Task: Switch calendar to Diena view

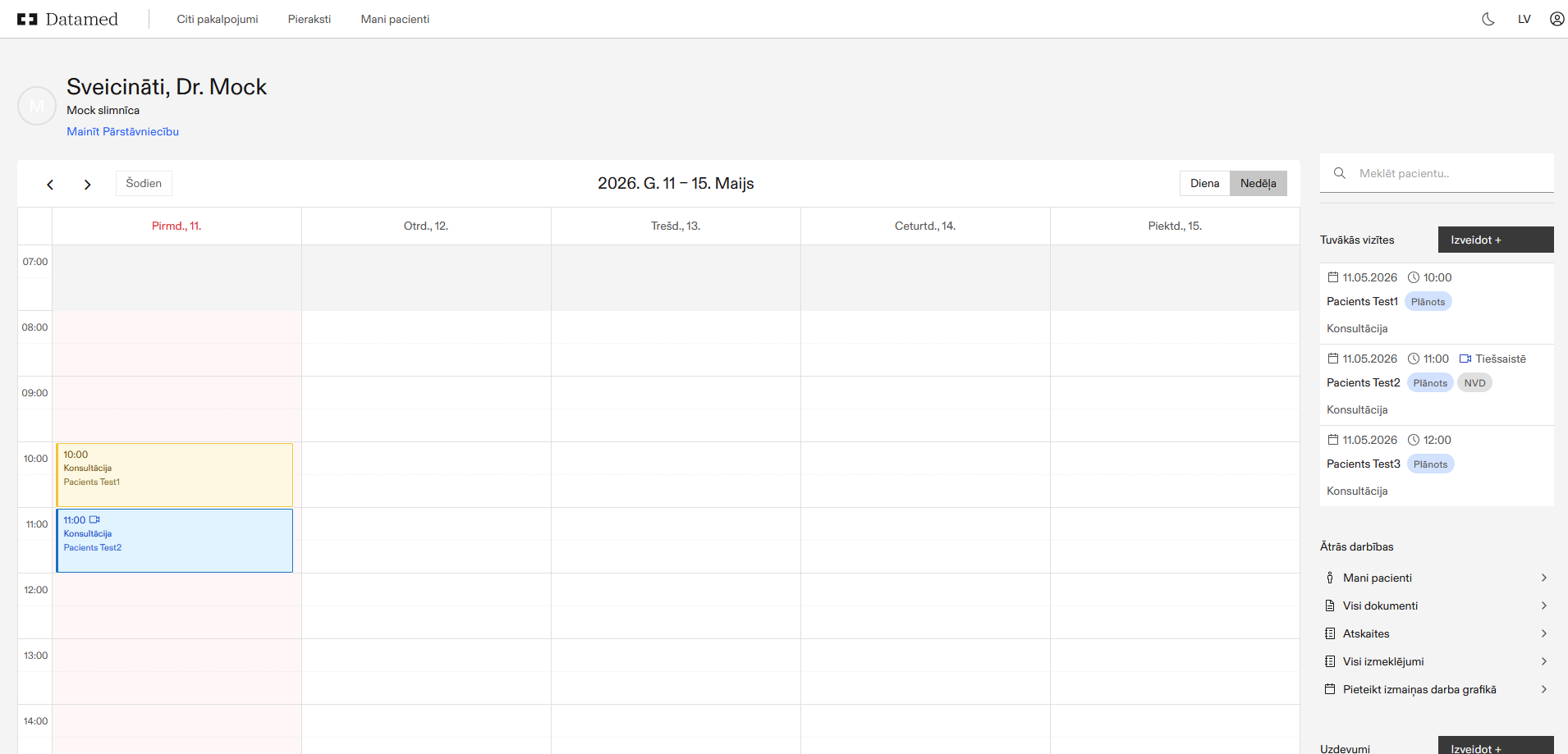Action: click(1204, 183)
